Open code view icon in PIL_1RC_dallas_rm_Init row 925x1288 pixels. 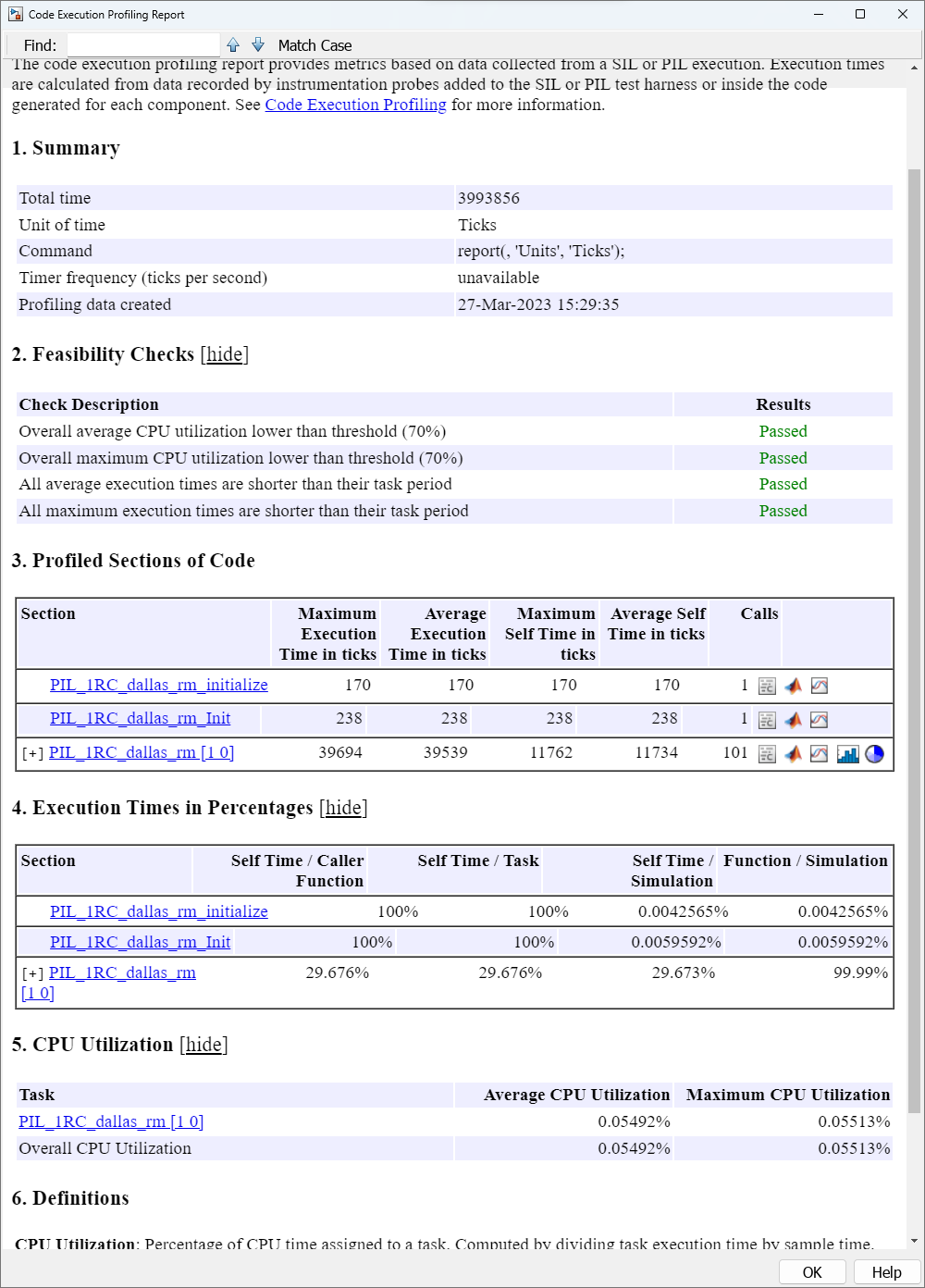(767, 719)
